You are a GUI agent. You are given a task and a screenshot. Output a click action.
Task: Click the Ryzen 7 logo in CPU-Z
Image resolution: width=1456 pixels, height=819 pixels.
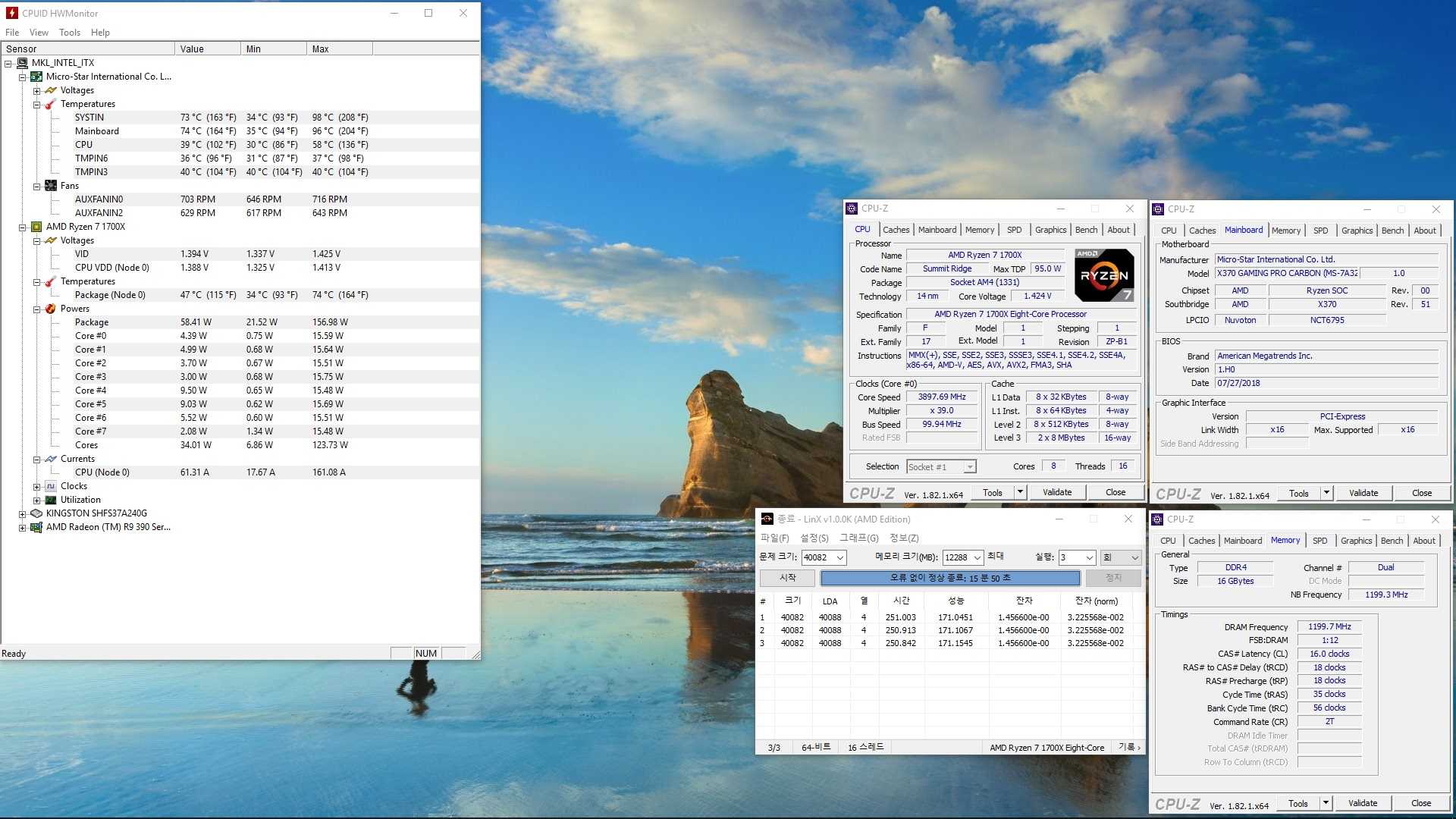tap(1105, 275)
